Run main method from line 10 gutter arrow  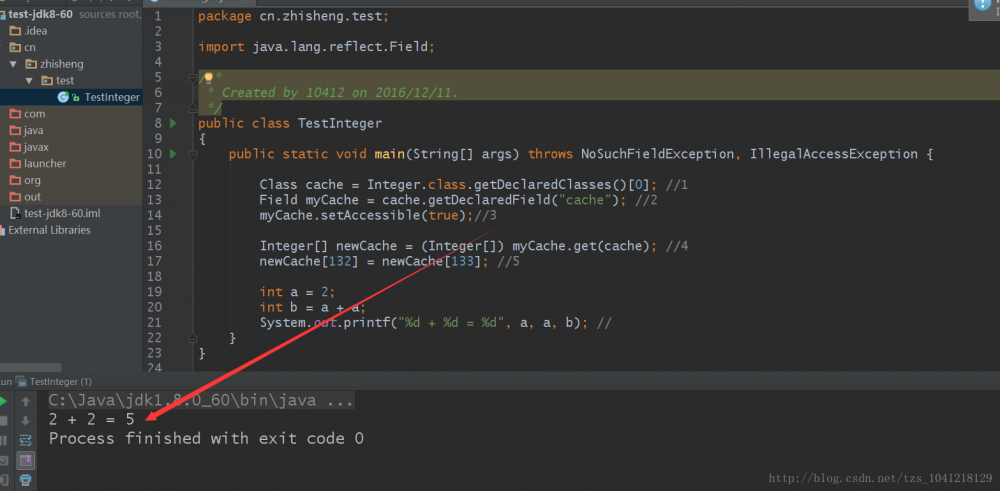[x=173, y=154]
